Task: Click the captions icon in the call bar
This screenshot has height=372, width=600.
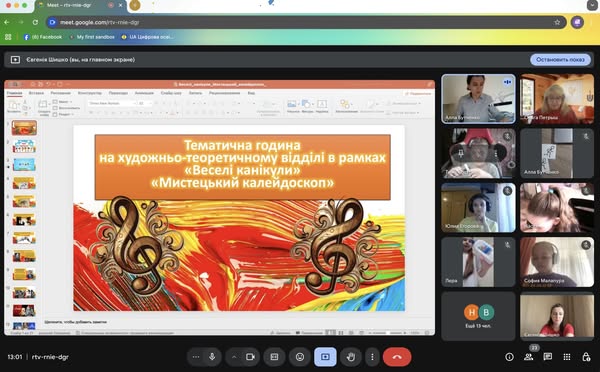Action: [x=274, y=357]
